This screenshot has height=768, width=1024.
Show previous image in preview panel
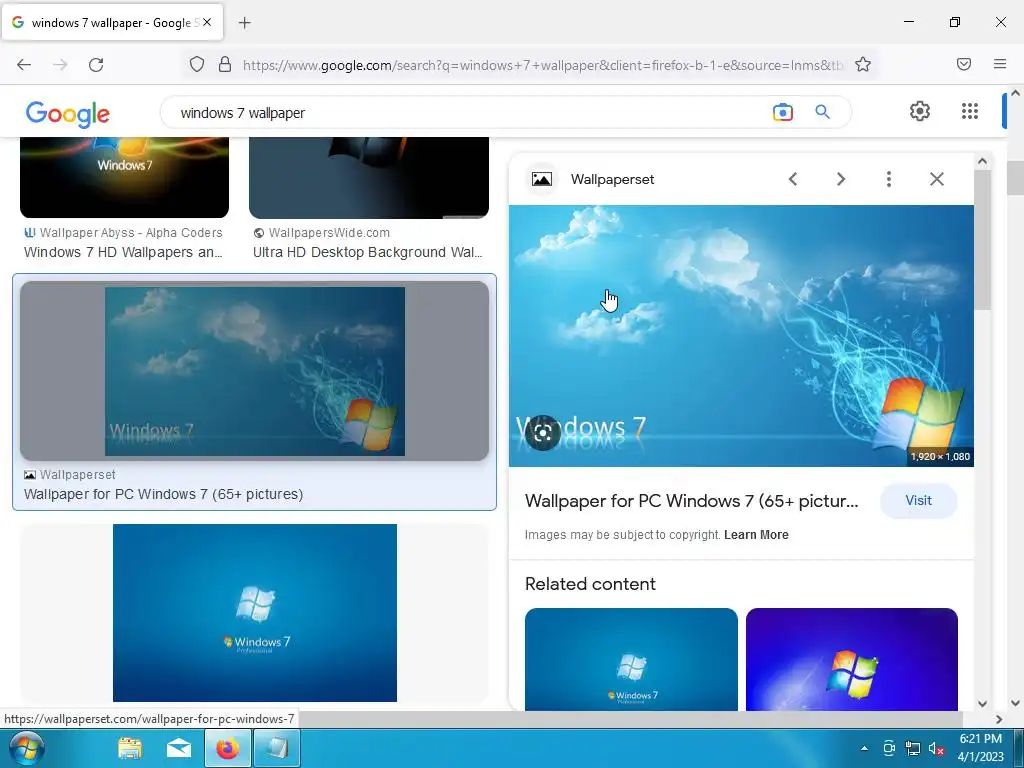point(793,179)
